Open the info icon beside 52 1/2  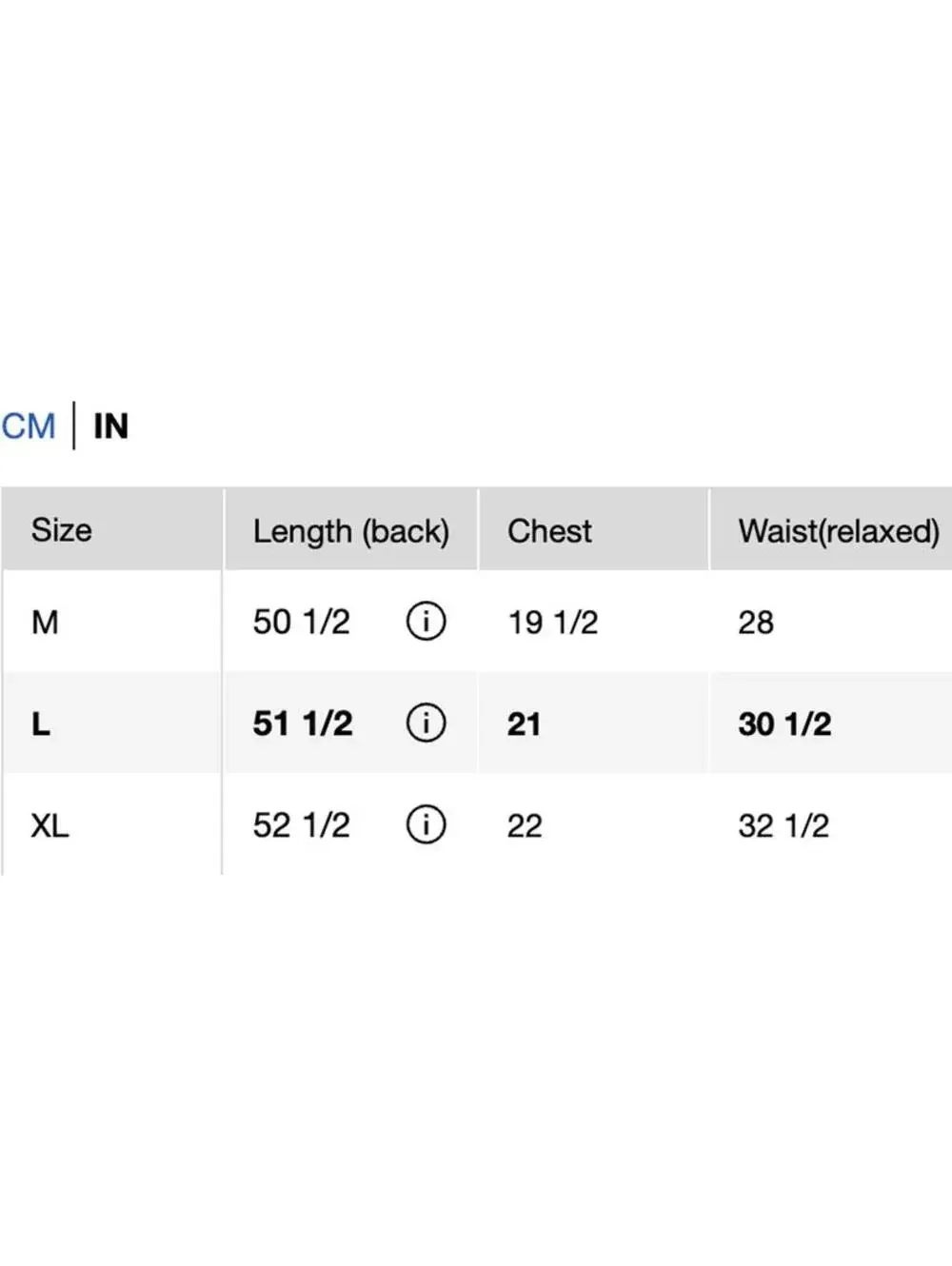pos(426,824)
